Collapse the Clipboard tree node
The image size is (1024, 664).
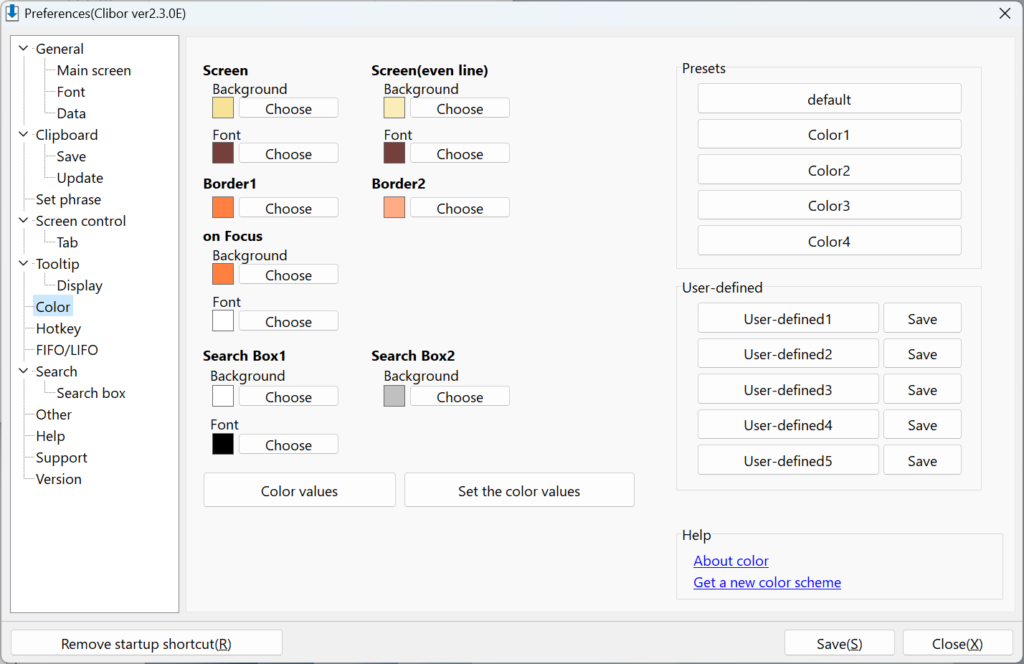point(24,134)
